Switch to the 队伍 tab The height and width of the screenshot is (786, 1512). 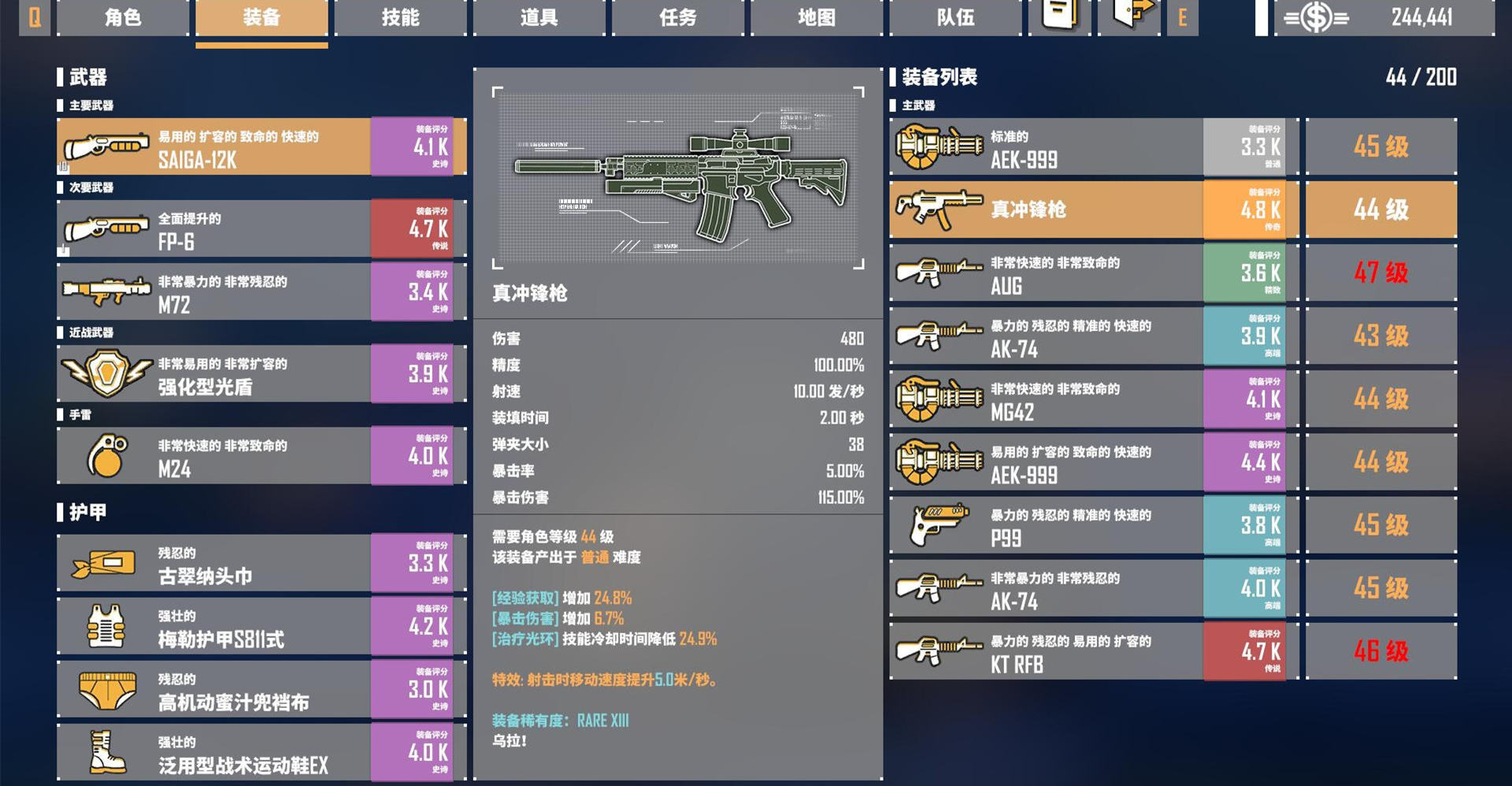[955, 17]
